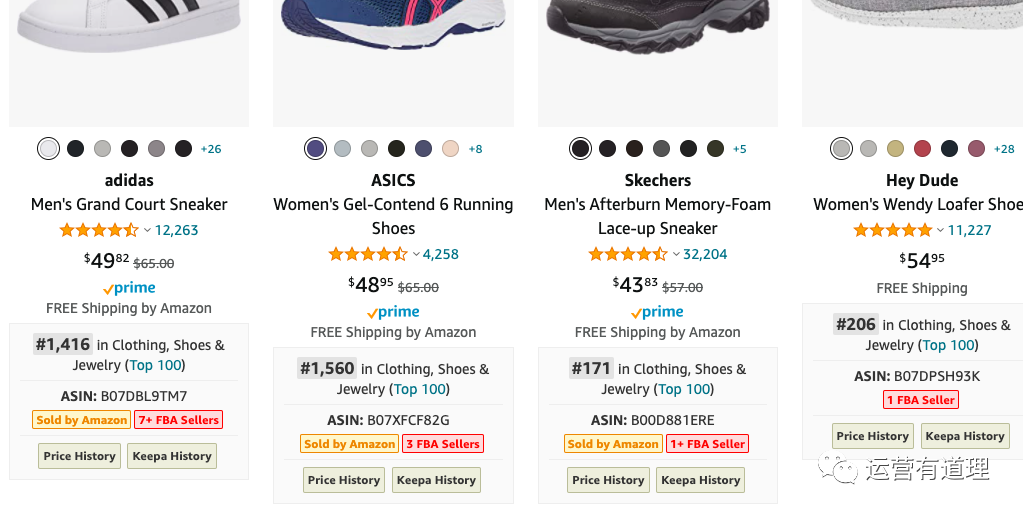Choose the red color swatch for Hey Dude loafer
This screenshot has height=514, width=1023.
click(922, 149)
